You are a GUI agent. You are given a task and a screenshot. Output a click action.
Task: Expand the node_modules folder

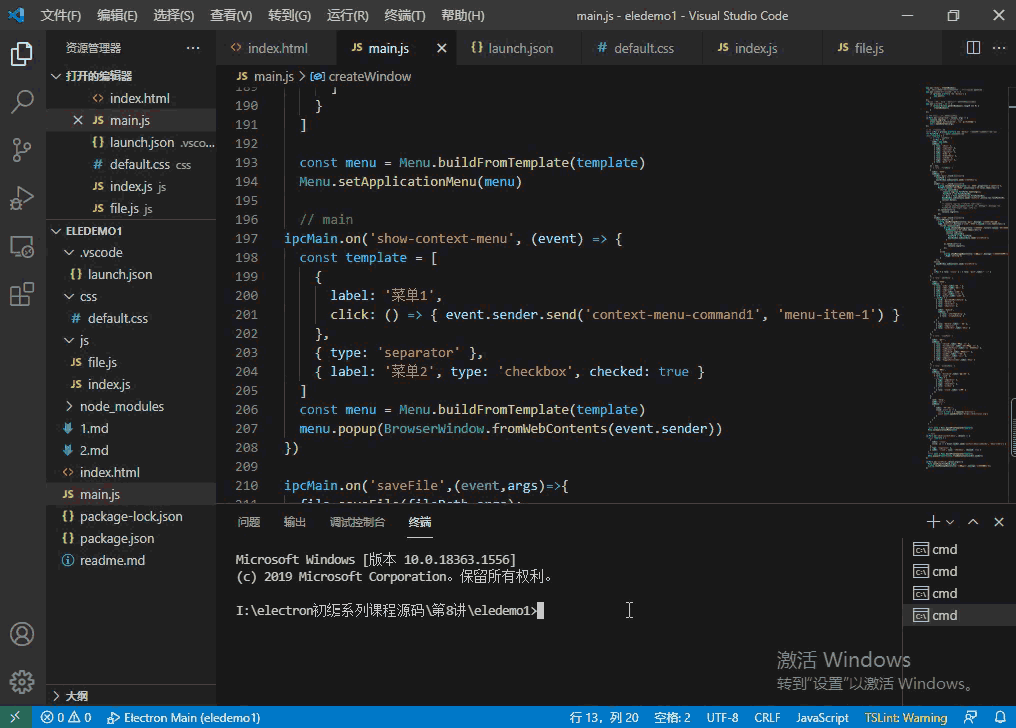click(x=69, y=407)
